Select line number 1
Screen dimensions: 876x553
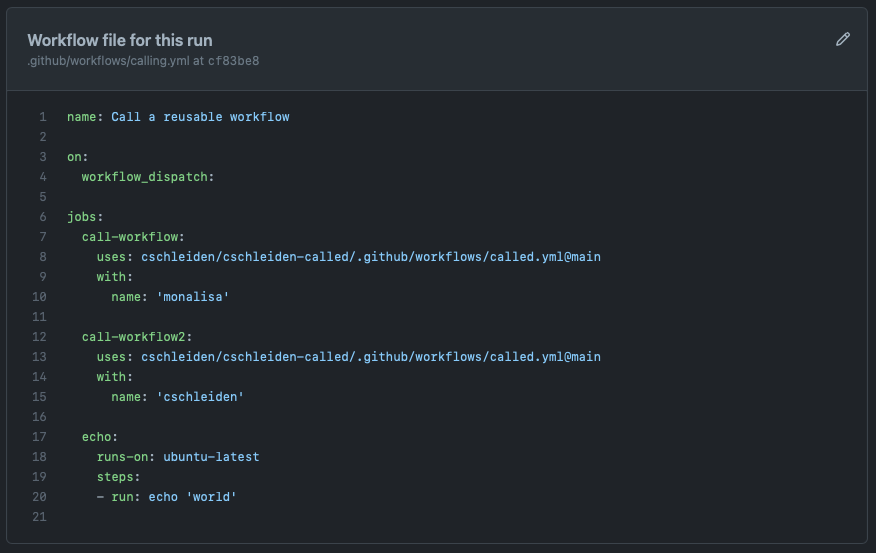43,117
